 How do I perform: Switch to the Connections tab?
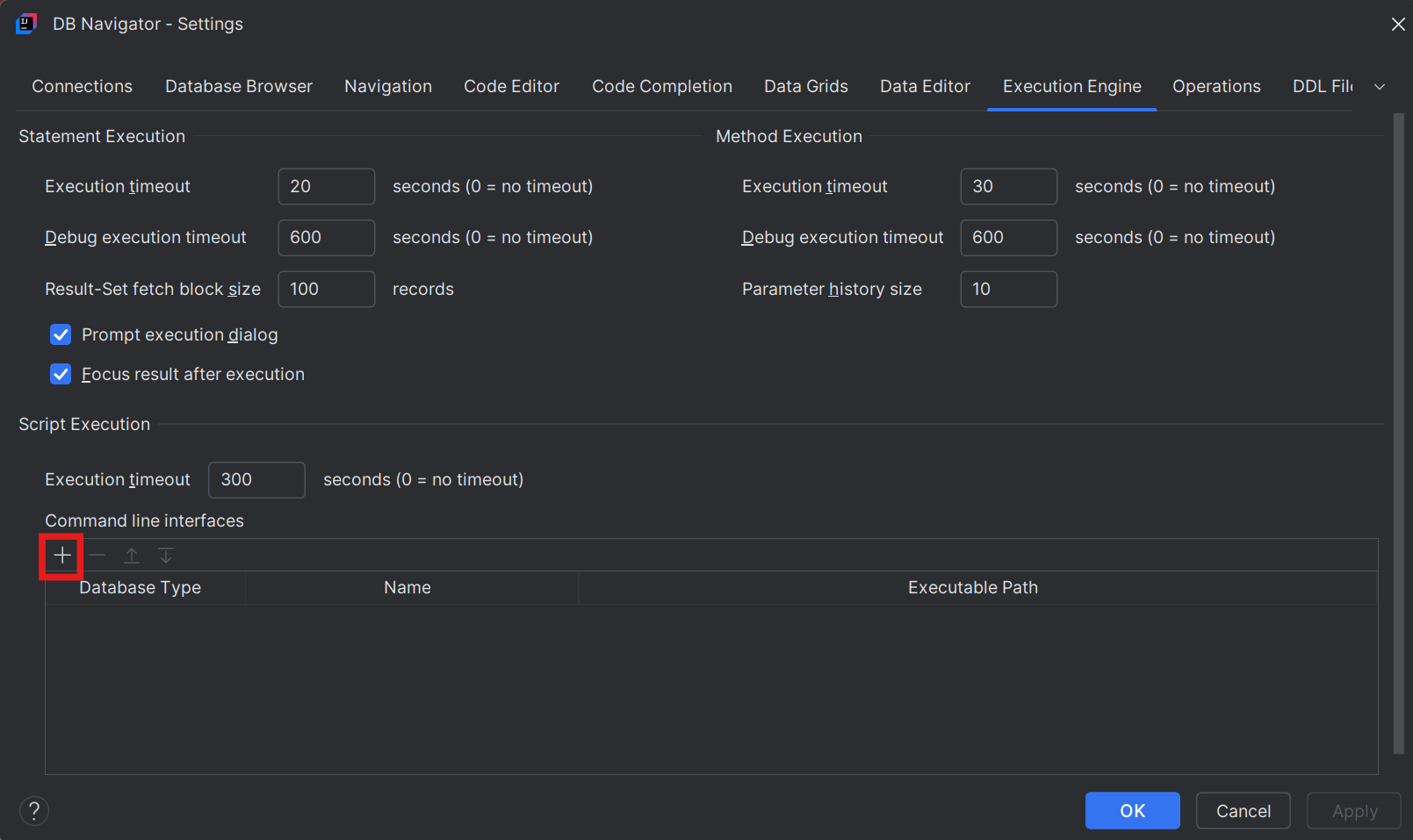83,86
